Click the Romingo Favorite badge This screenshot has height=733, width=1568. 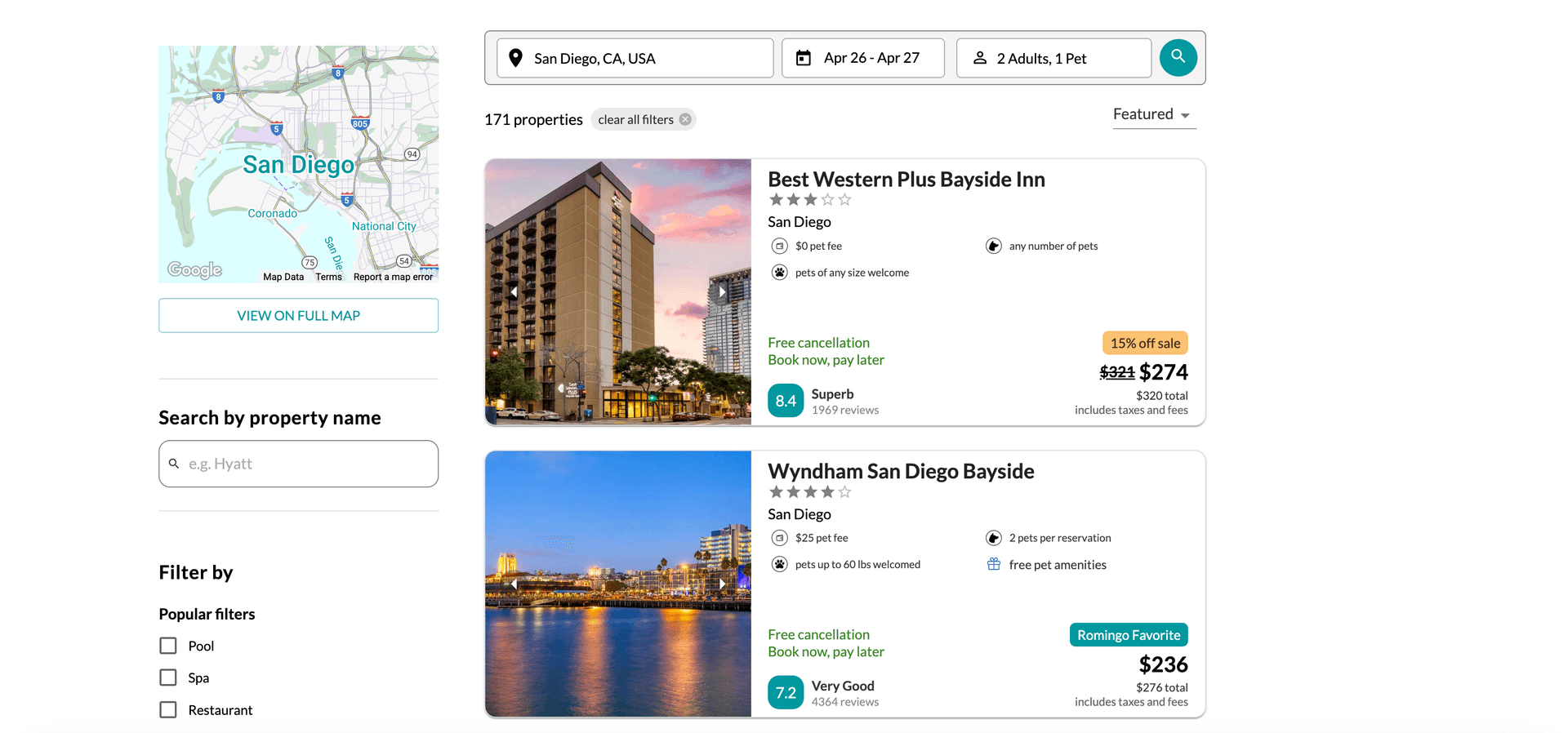click(x=1129, y=635)
